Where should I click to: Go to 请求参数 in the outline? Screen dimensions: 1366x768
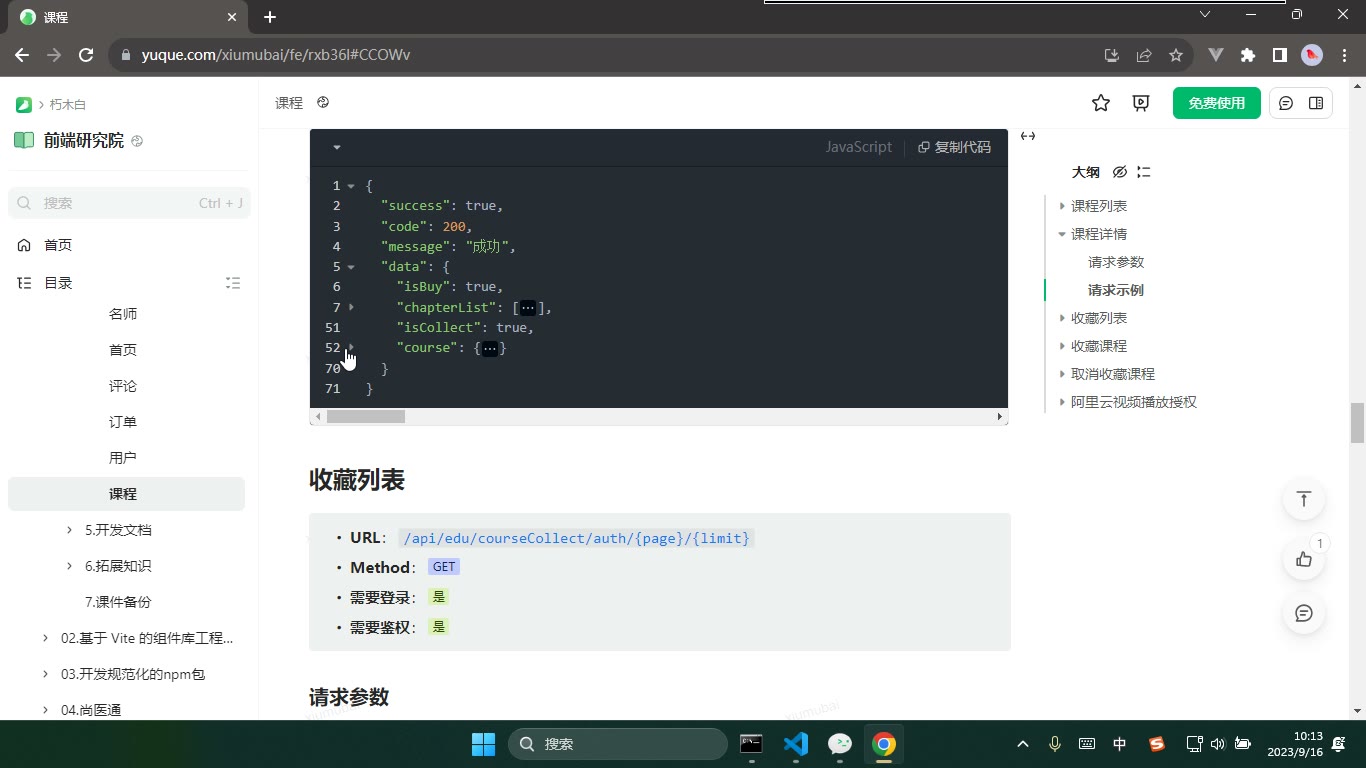tap(1116, 262)
